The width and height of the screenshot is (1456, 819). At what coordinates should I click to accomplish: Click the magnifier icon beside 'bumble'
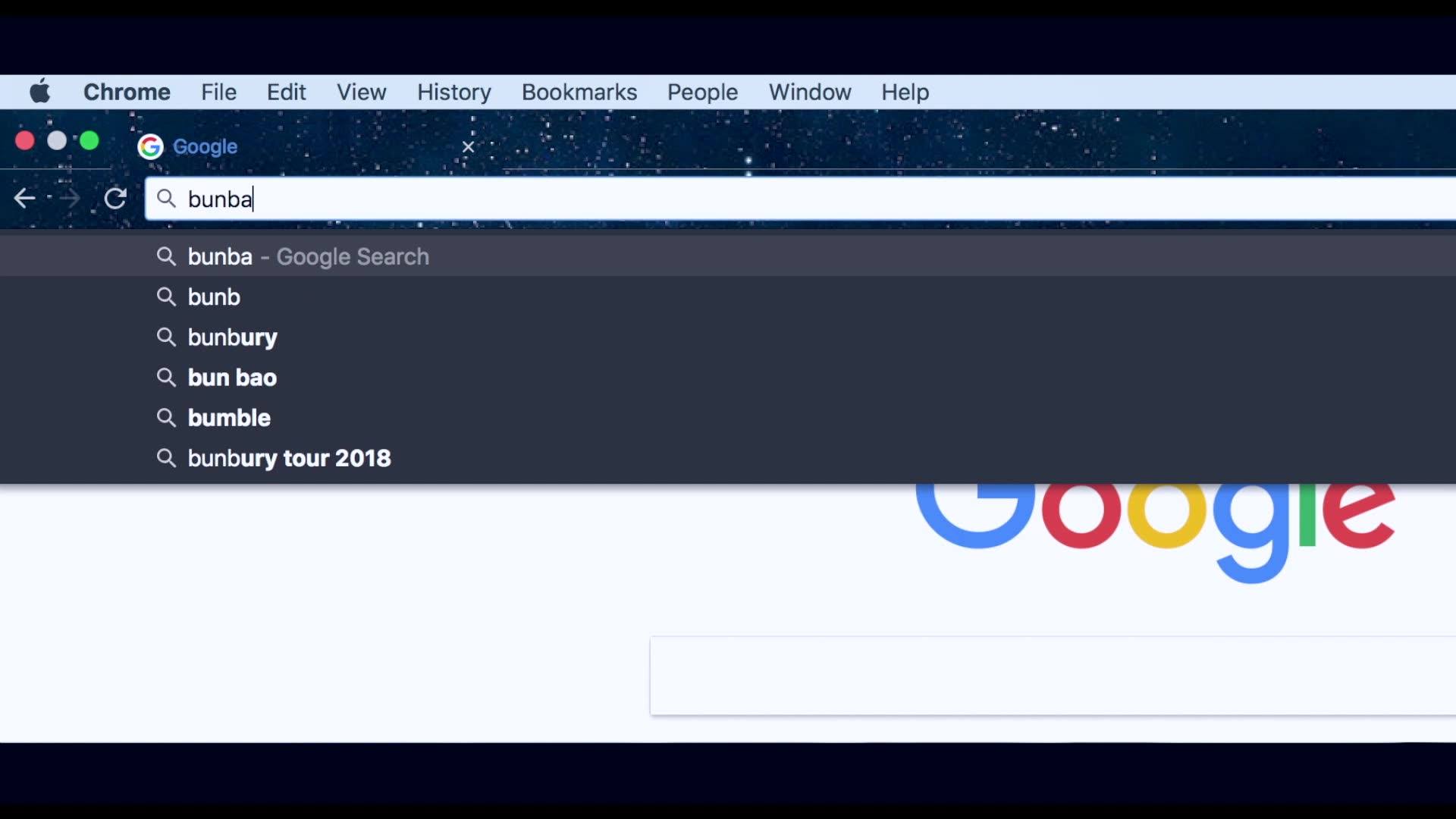(166, 417)
